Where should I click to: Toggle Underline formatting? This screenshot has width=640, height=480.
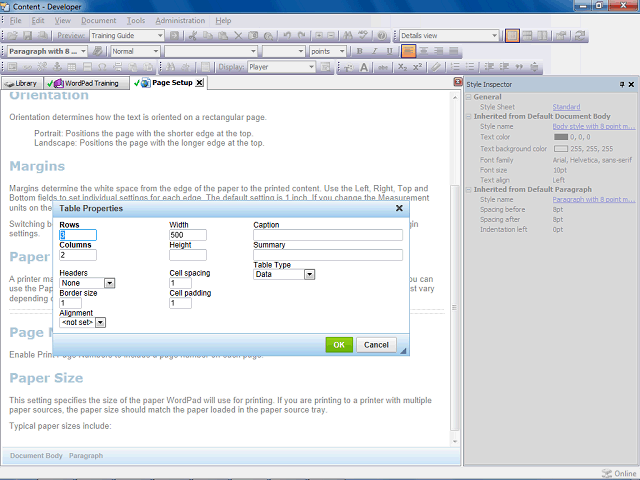389,51
